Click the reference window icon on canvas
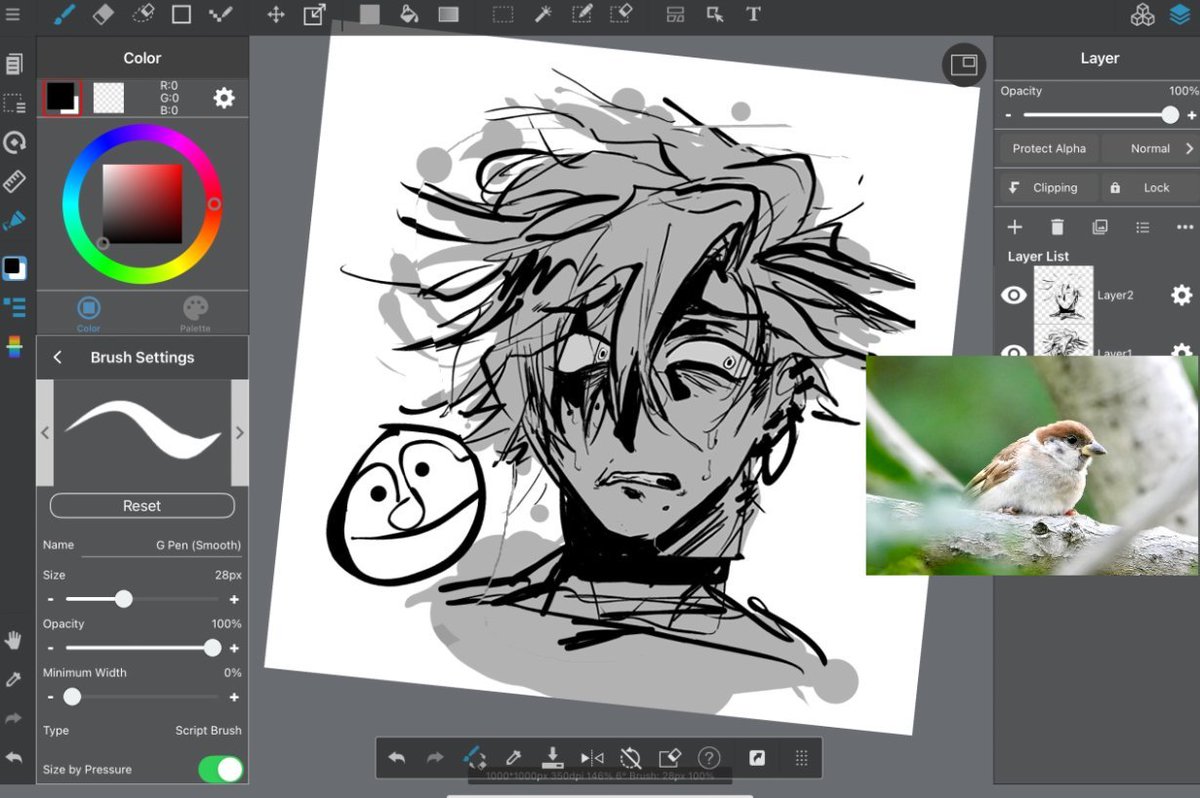Image resolution: width=1200 pixels, height=798 pixels. [x=964, y=65]
